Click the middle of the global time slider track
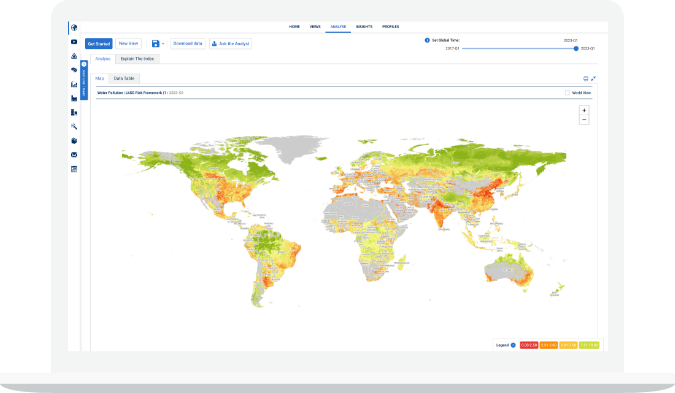Image resolution: width=675 pixels, height=393 pixels. point(519,49)
